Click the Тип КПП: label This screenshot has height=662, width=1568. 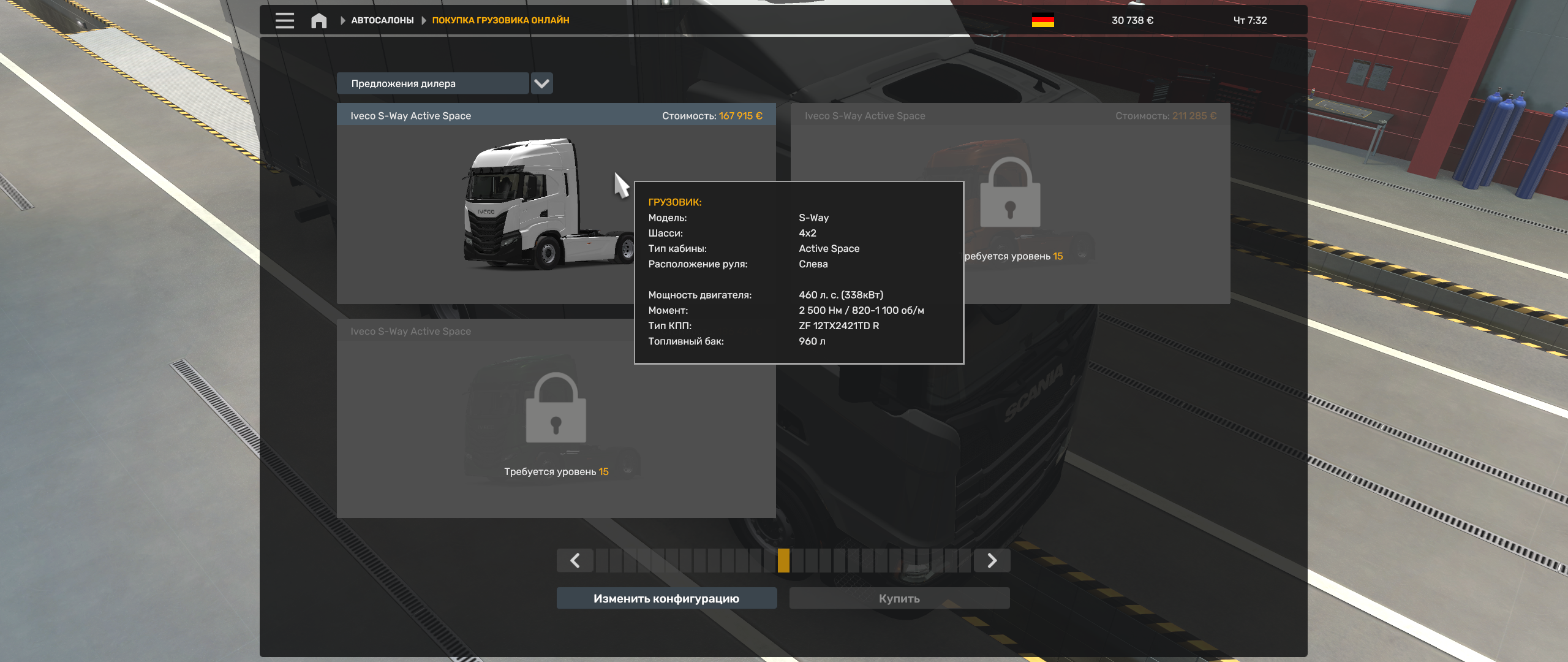coord(669,325)
